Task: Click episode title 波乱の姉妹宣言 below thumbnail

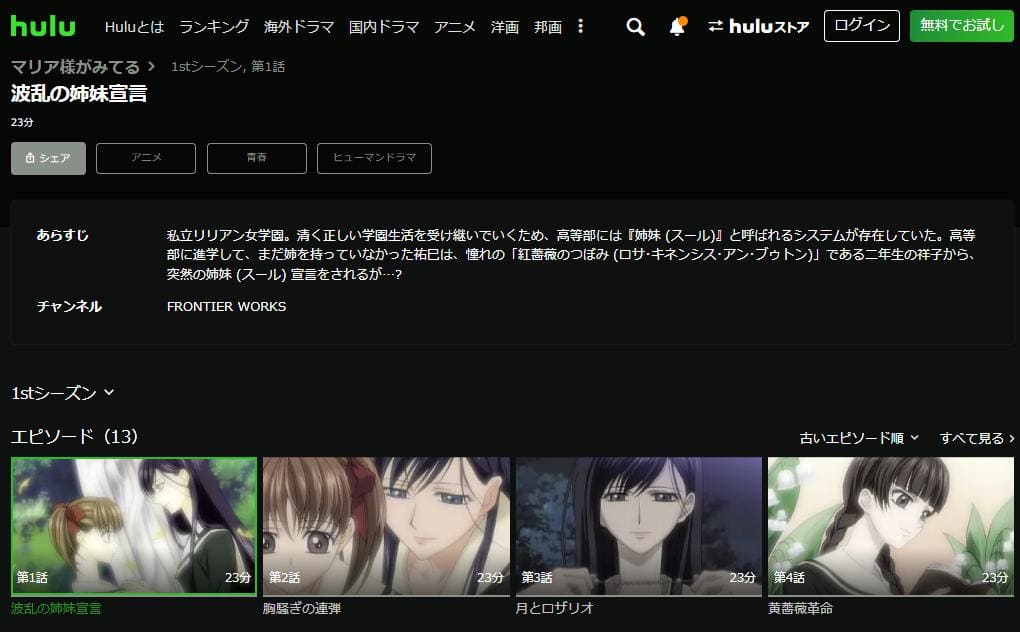Action: coord(56,609)
